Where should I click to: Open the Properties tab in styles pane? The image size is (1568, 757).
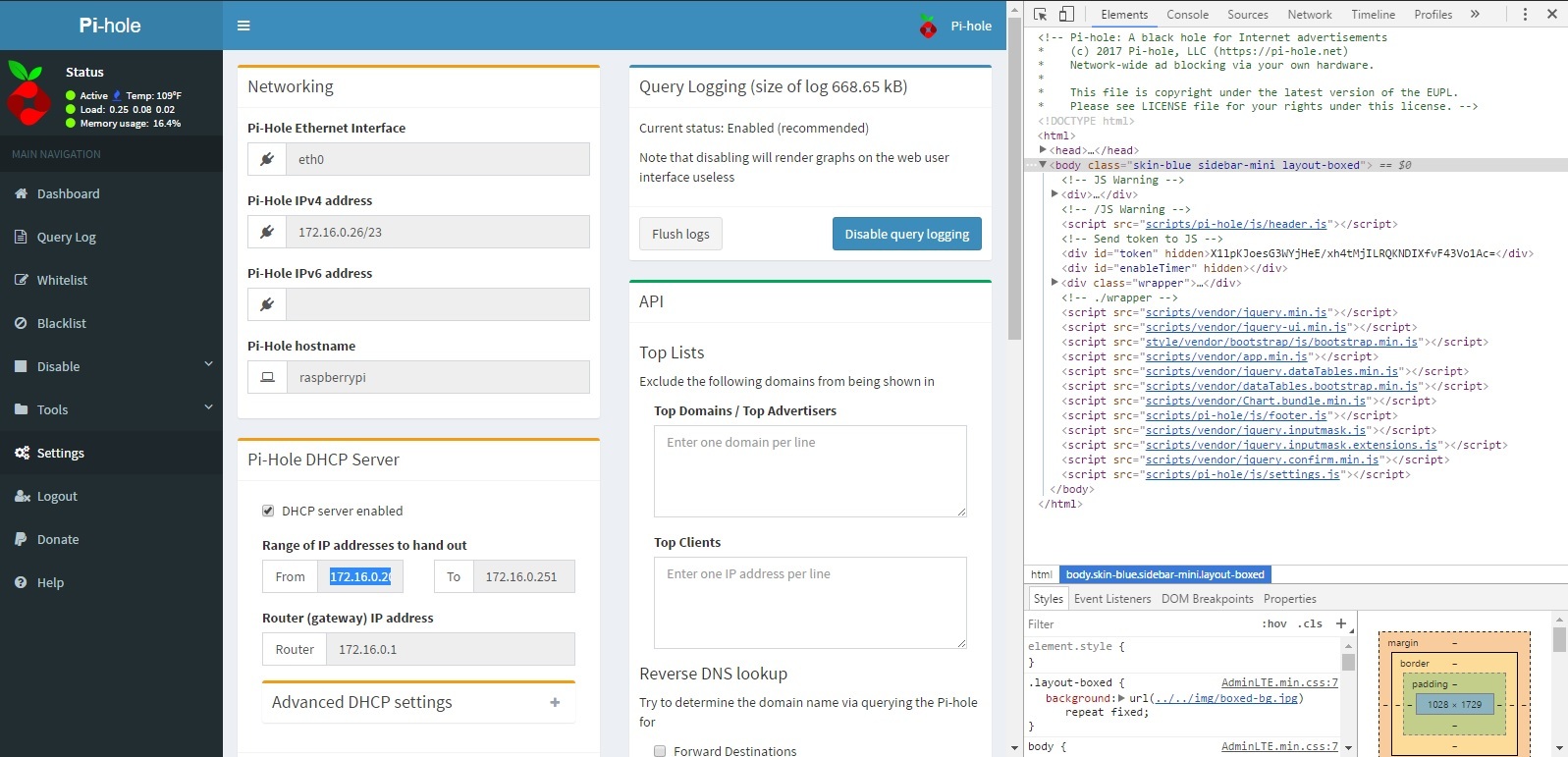[x=1289, y=599]
